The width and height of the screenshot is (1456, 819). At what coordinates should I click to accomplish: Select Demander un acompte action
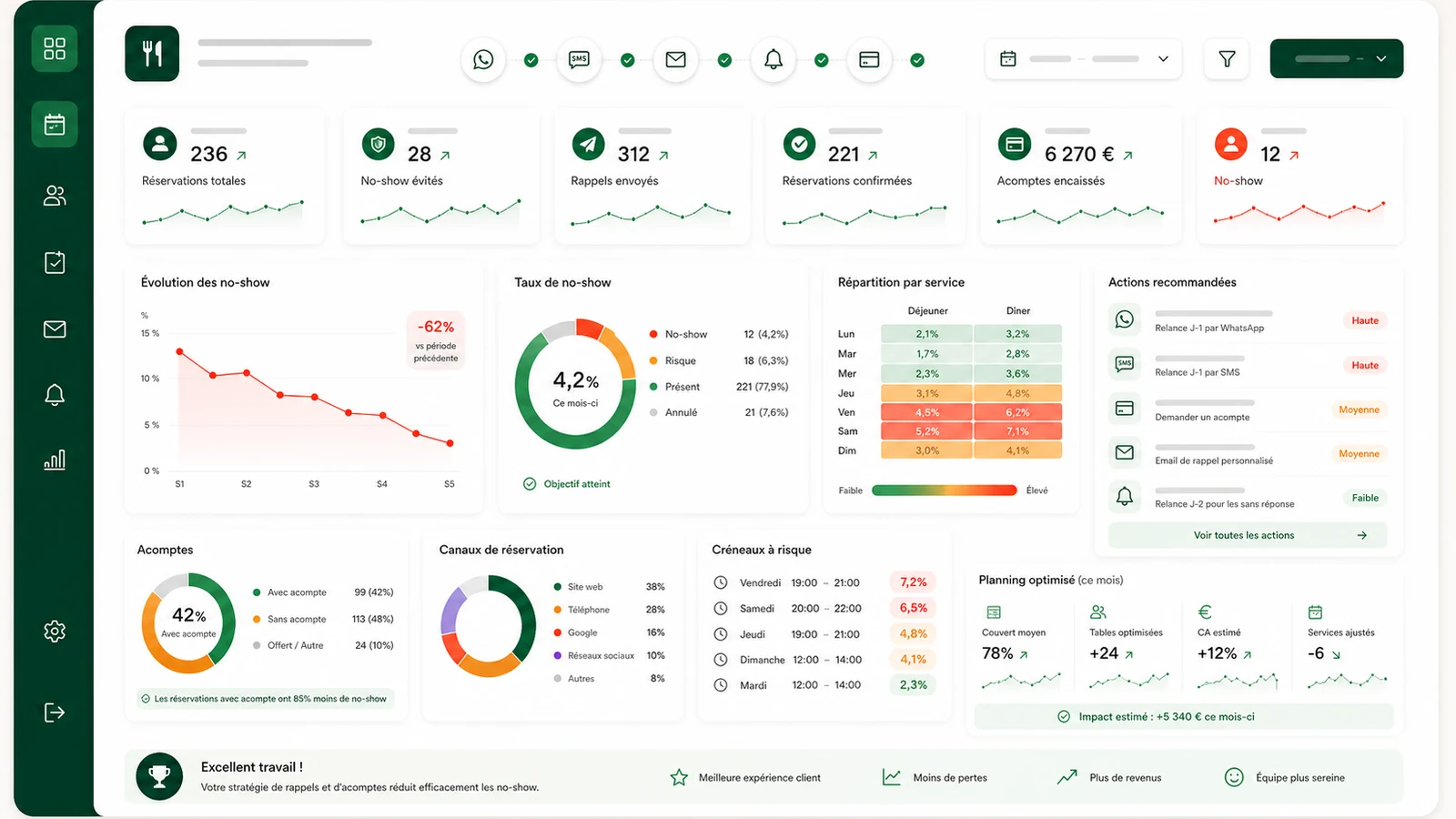point(1248,409)
